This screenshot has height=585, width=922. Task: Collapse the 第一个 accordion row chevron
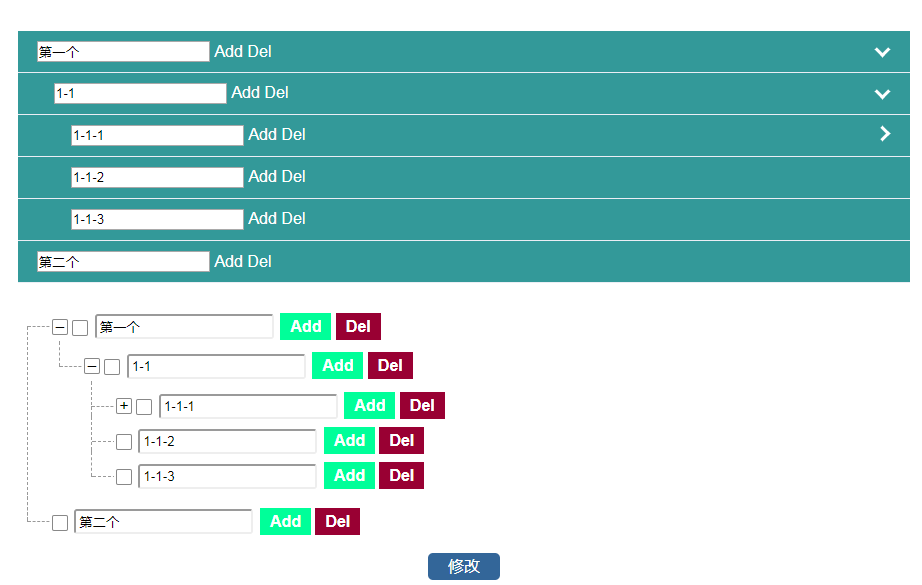coord(882,52)
